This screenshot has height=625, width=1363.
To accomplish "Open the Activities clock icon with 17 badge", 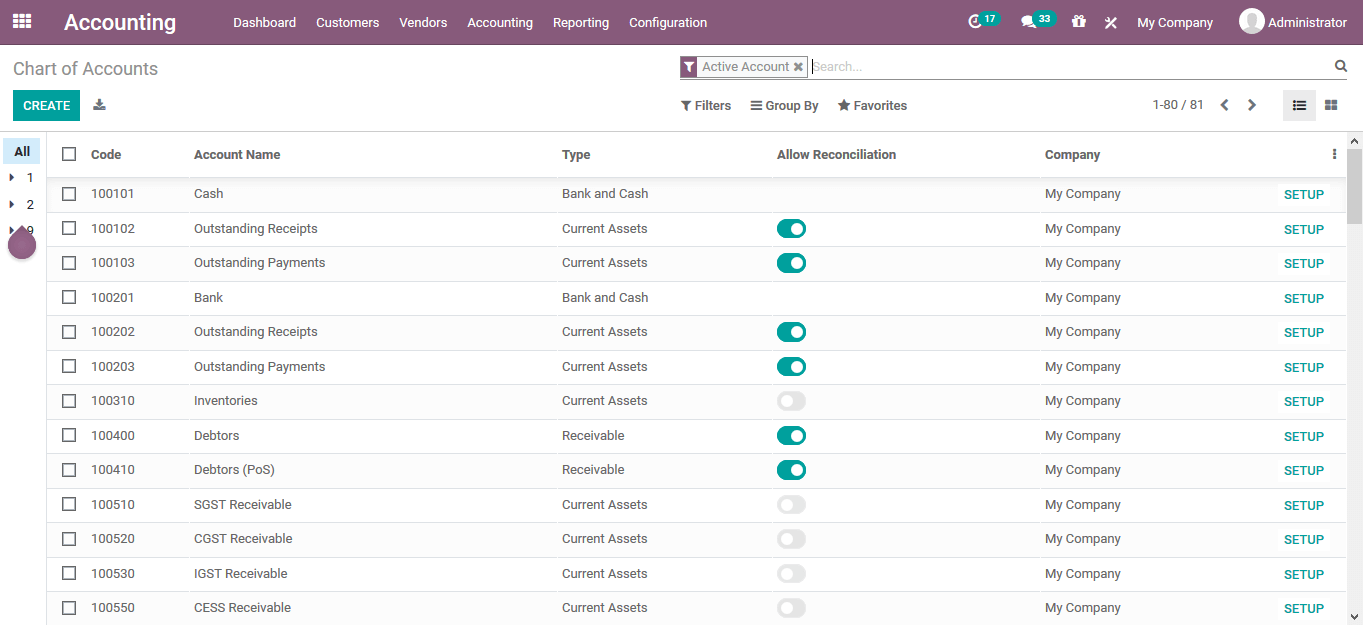I will 979,21.
